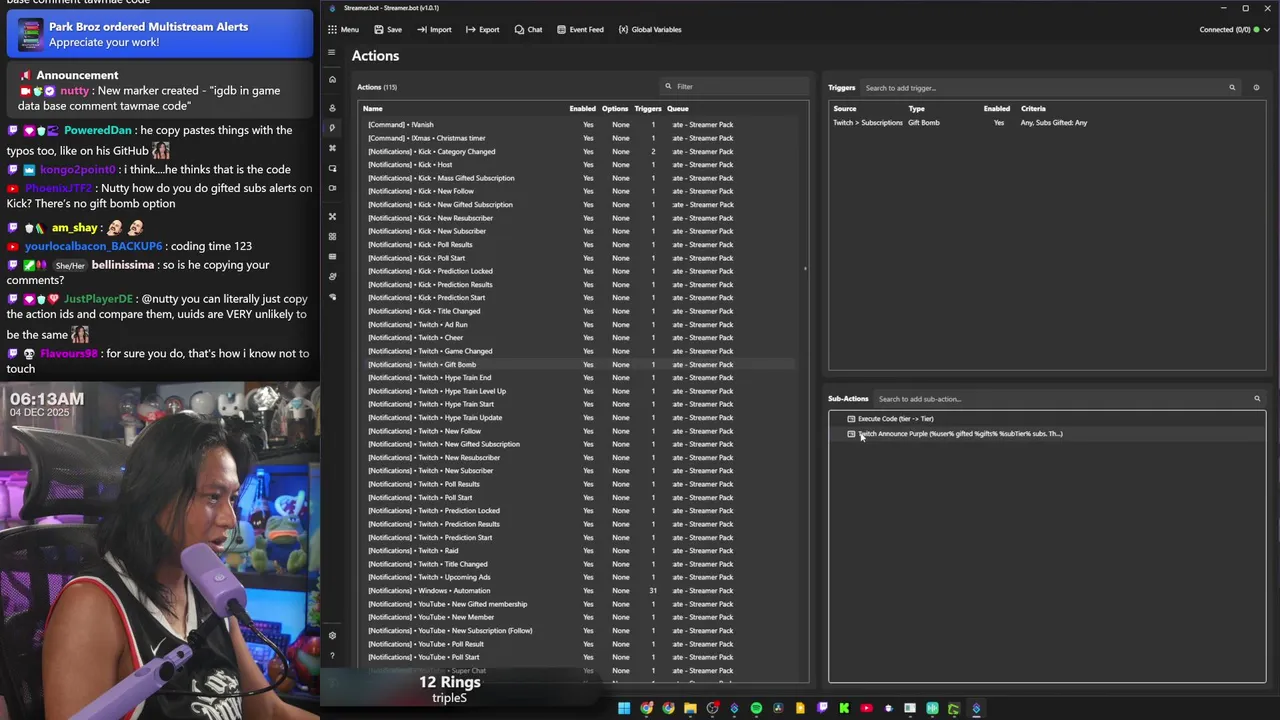This screenshot has height=720, width=1280.
Task: Sort actions by Queue column header
Action: [677, 108]
